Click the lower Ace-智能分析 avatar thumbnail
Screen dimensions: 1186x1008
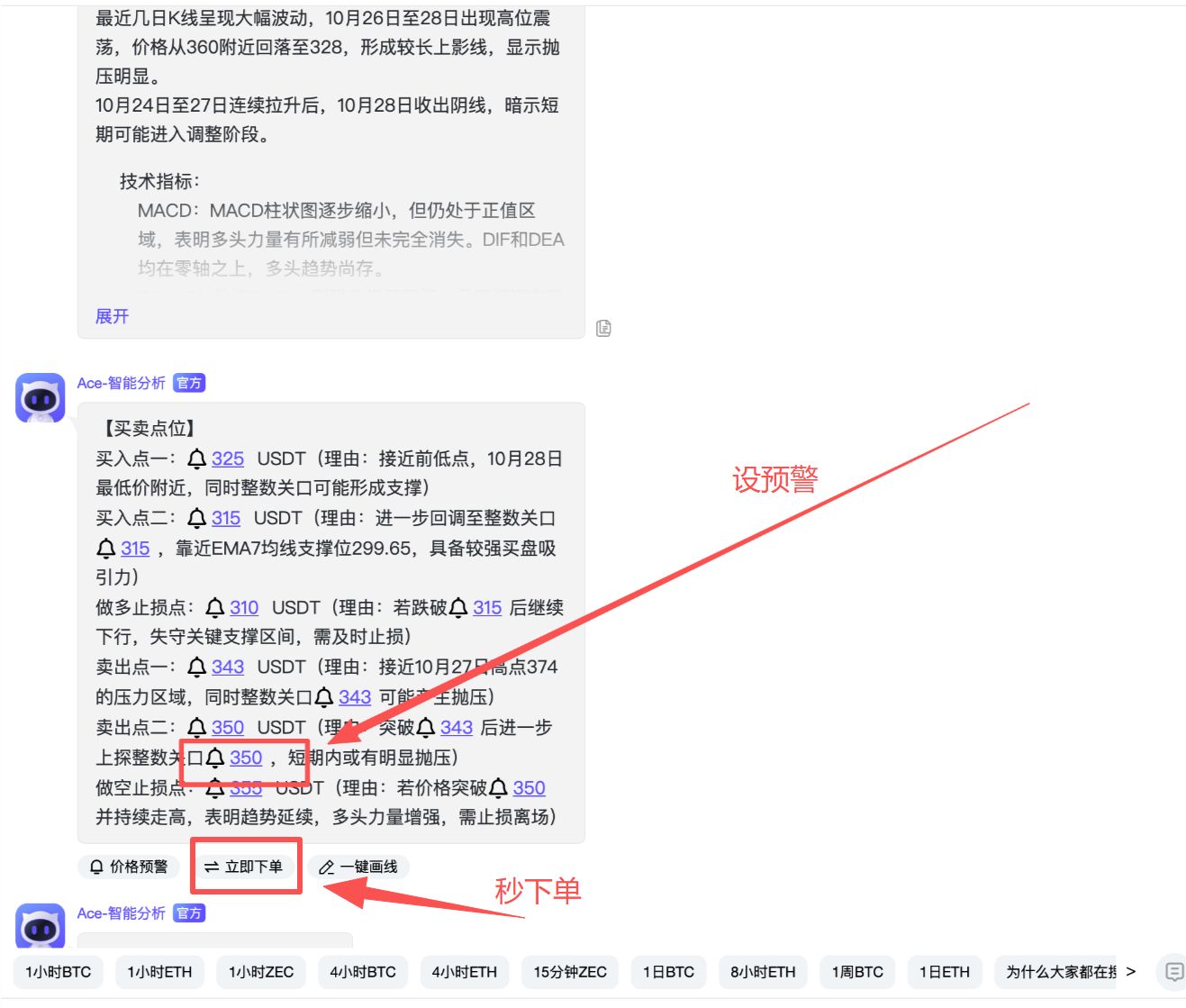click(40, 929)
